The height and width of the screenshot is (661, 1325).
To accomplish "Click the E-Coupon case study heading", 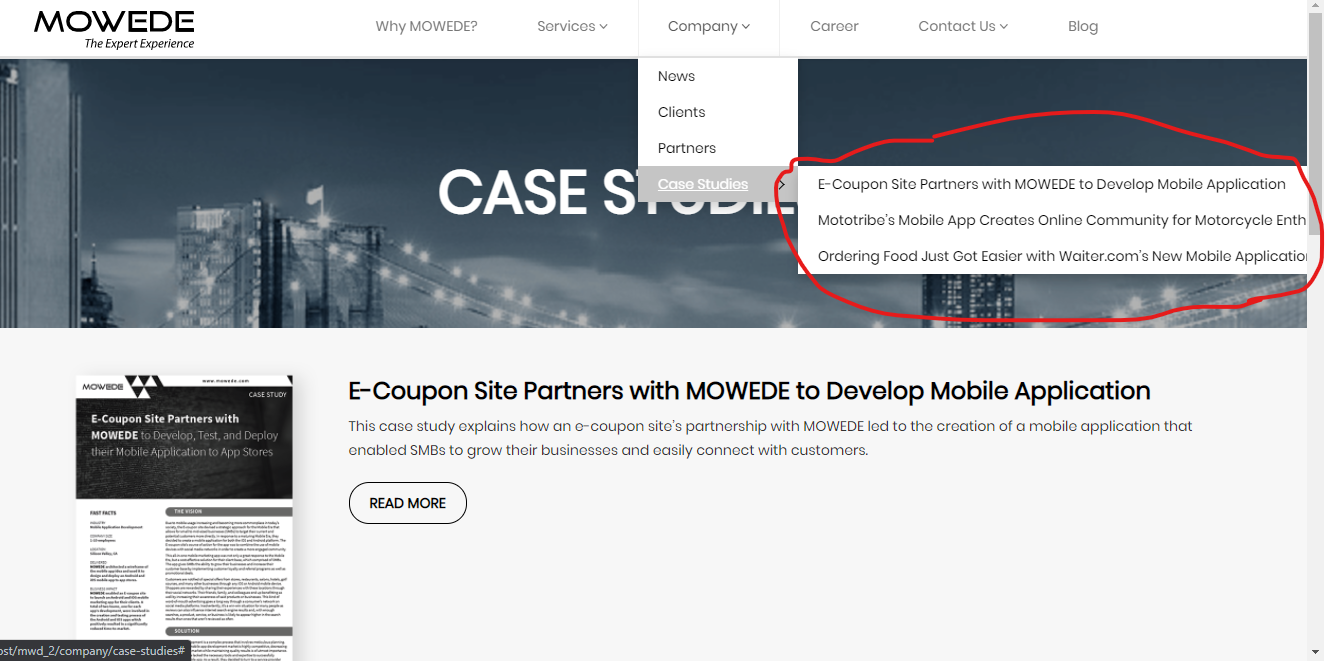I will coord(749,390).
